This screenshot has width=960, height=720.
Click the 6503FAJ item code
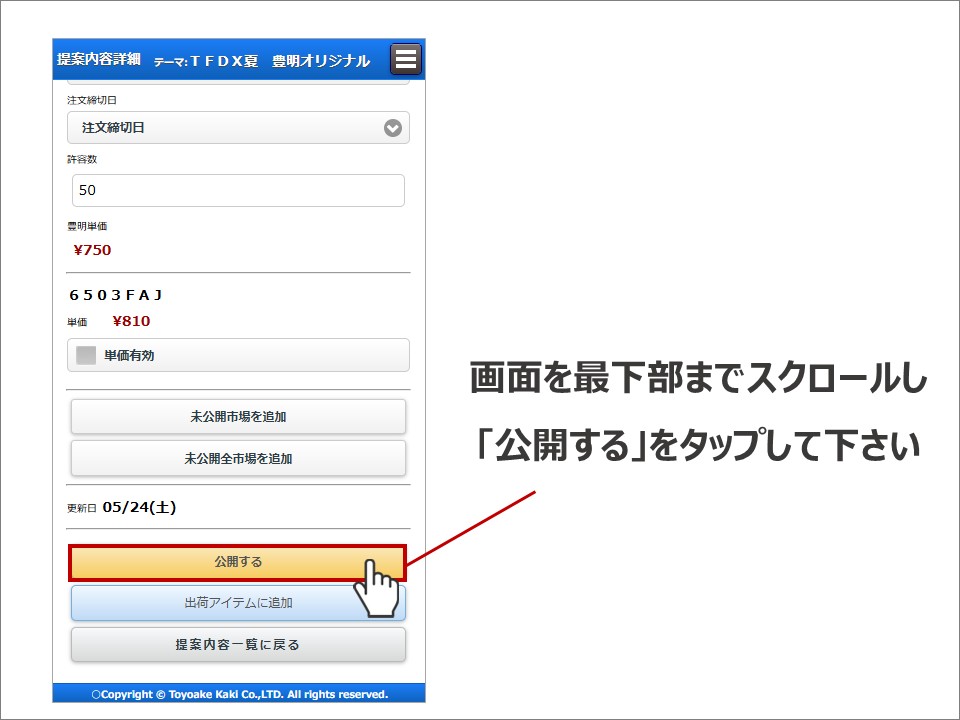[x=116, y=295]
